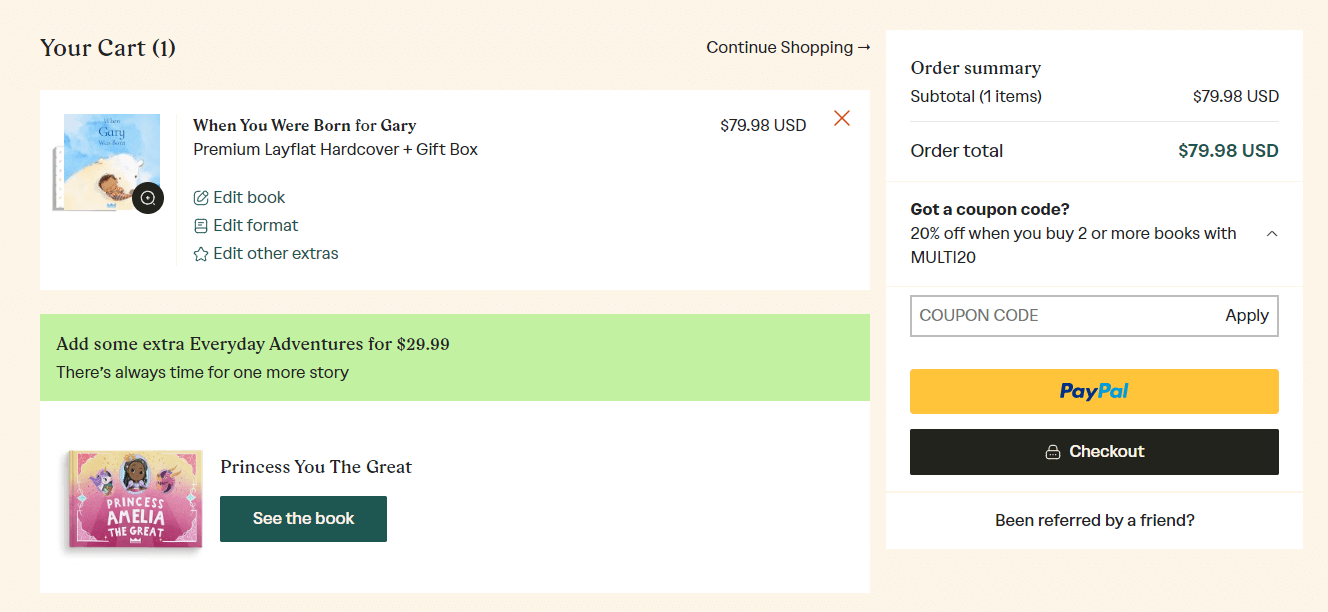The image size is (1328, 612).
Task: Select the pencil icon next to Edit book
Action: [200, 197]
